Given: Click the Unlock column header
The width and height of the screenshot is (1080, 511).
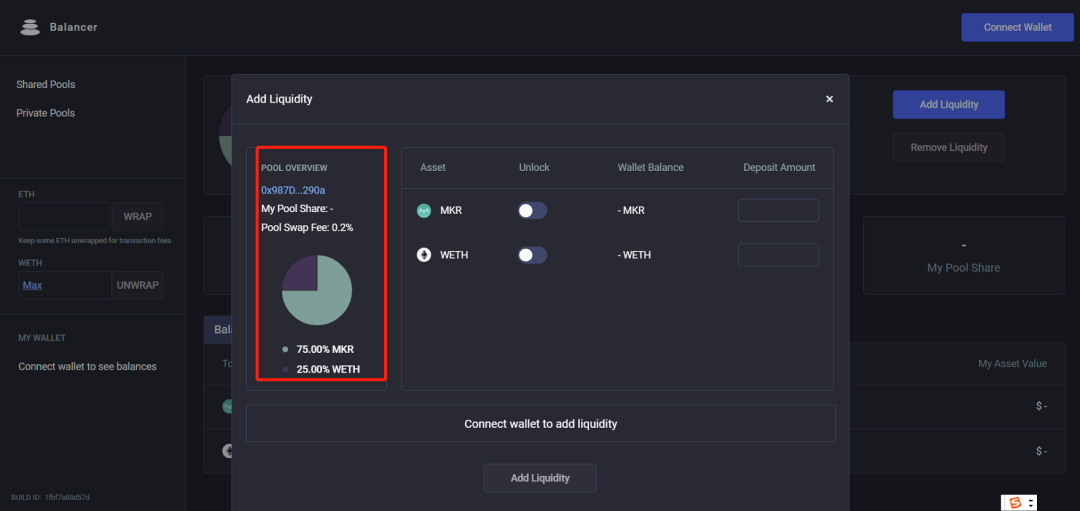Looking at the screenshot, I should pyautogui.click(x=534, y=167).
